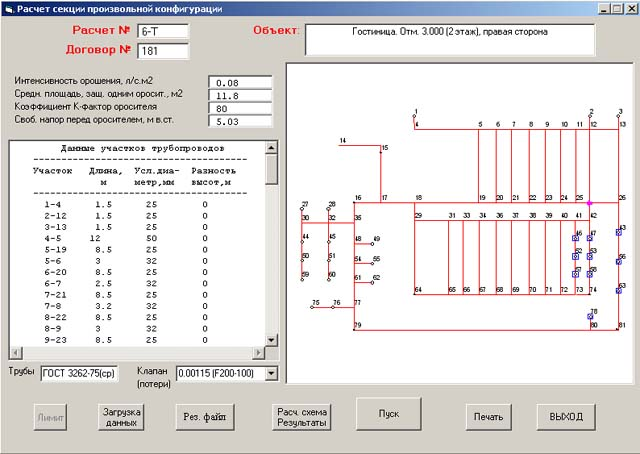Click sprinkler node 57 in the diagram
The width and height of the screenshot is (640, 454).
point(576,274)
